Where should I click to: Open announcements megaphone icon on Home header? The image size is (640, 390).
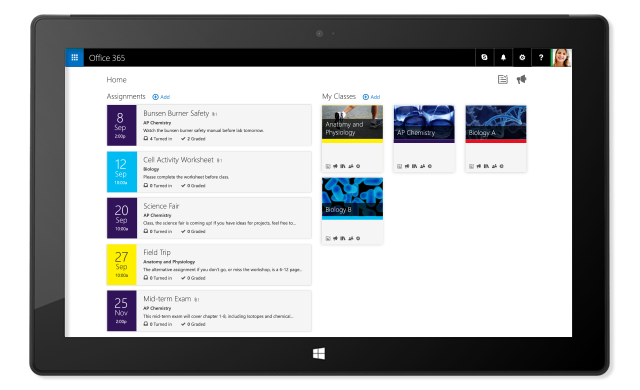[521, 80]
